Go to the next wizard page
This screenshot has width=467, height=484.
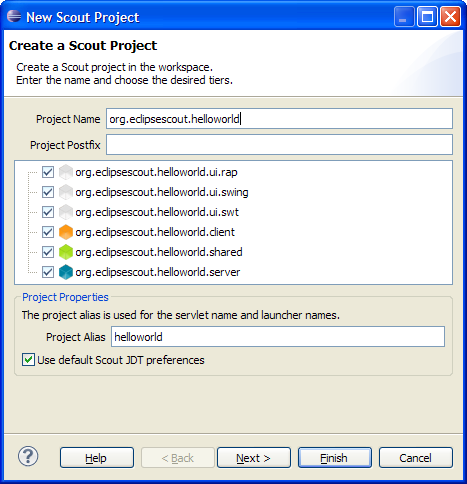pos(254,458)
